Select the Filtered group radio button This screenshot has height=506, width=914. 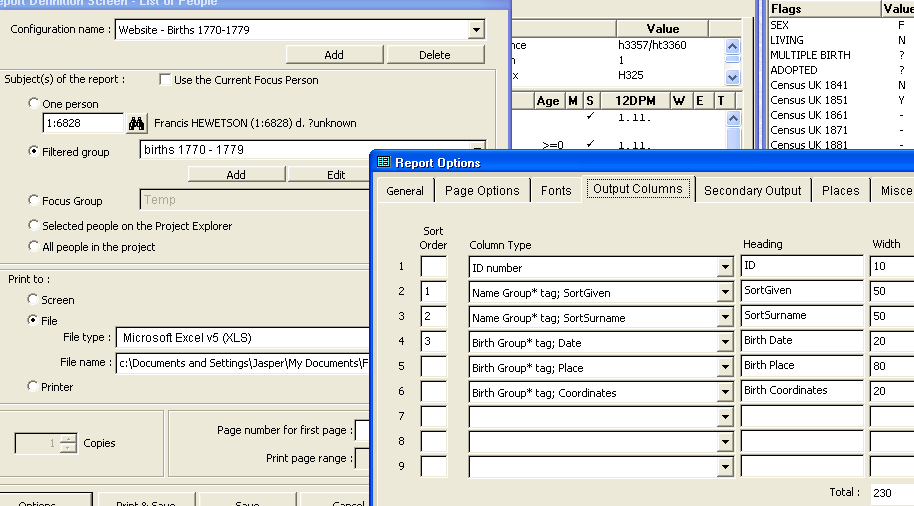point(33,151)
